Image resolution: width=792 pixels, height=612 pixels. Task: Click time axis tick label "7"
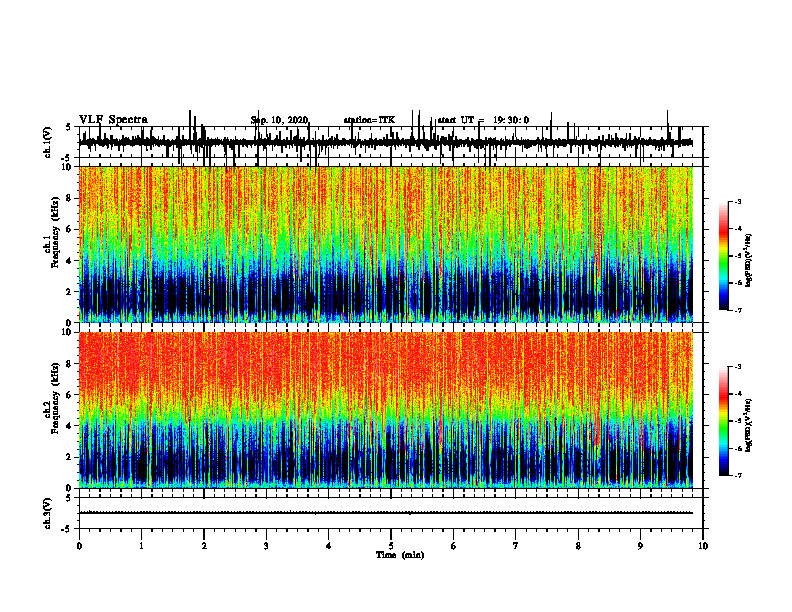(516, 546)
